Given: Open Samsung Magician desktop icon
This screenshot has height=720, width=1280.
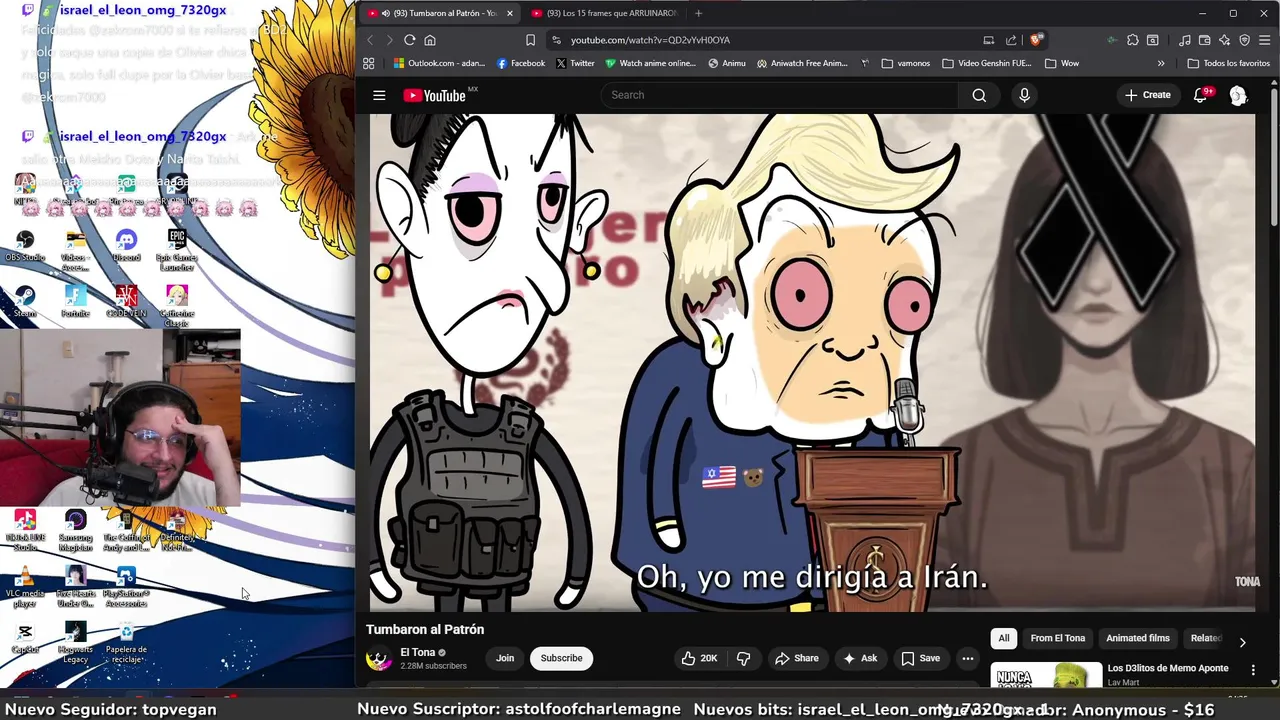Looking at the screenshot, I should [75, 530].
